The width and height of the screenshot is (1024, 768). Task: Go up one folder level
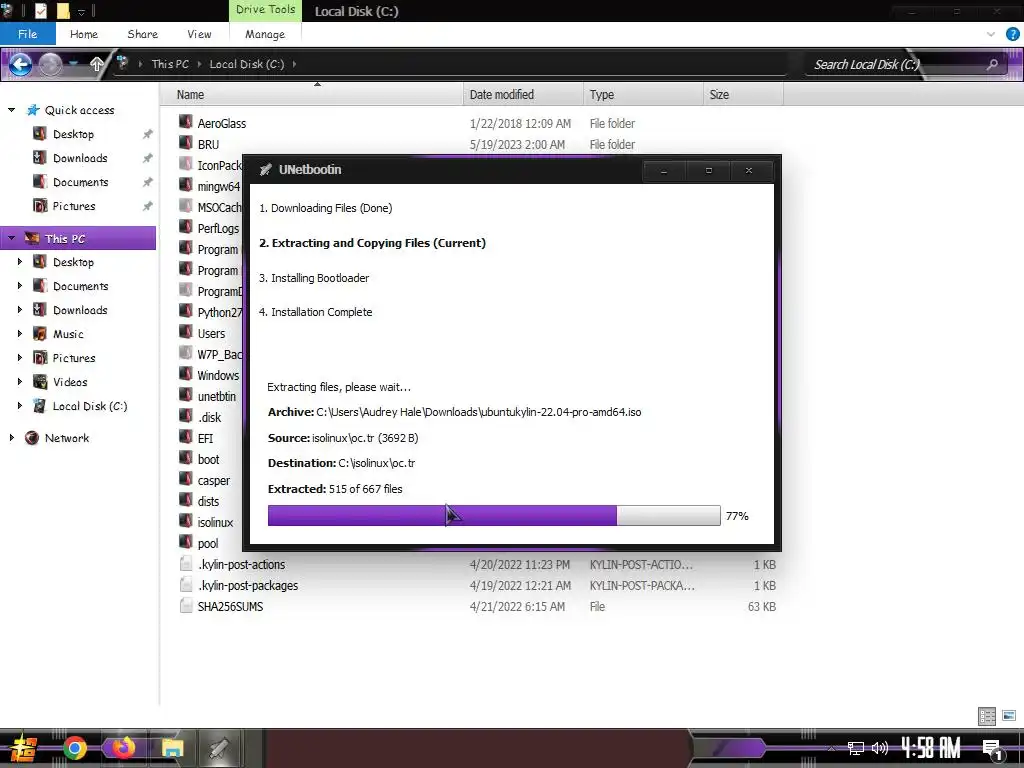click(97, 64)
